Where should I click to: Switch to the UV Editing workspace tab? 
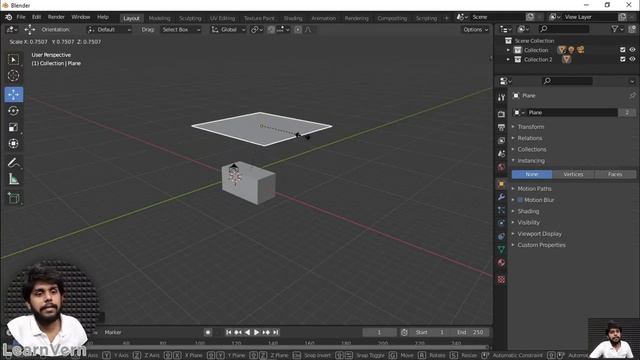tap(222, 18)
